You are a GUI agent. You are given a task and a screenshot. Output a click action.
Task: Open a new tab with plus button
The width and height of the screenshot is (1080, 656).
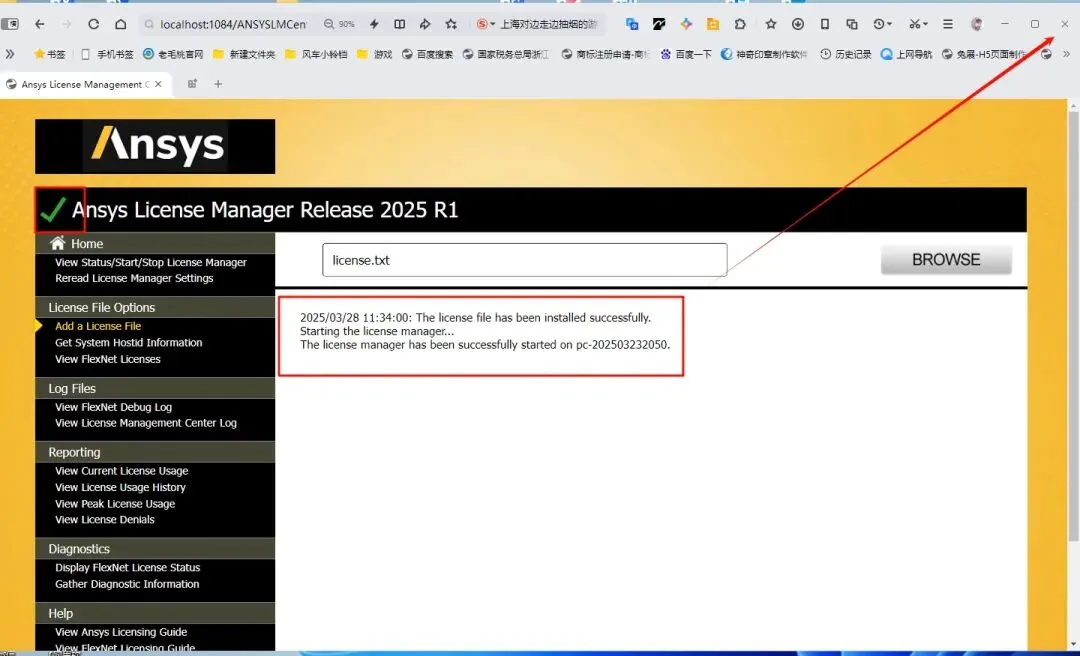click(x=218, y=84)
